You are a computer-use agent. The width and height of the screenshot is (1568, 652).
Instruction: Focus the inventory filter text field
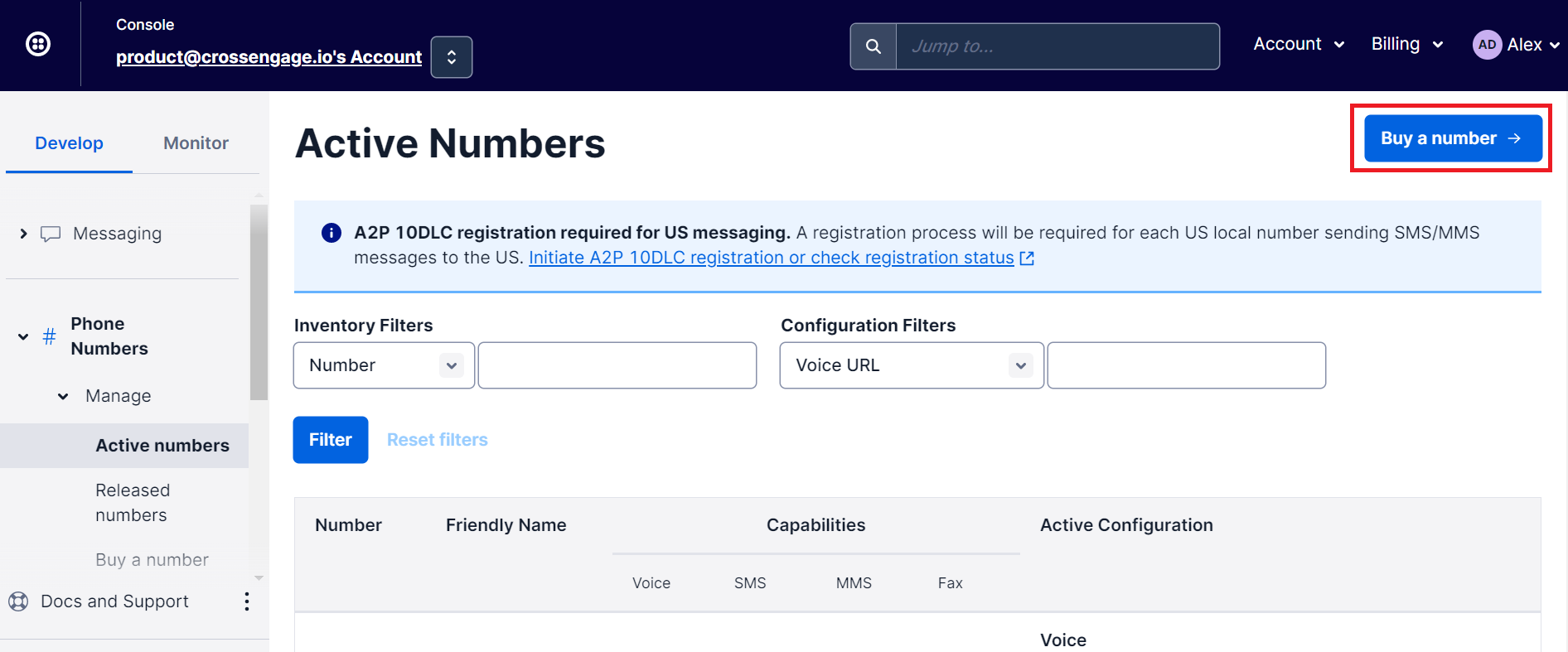tap(617, 365)
